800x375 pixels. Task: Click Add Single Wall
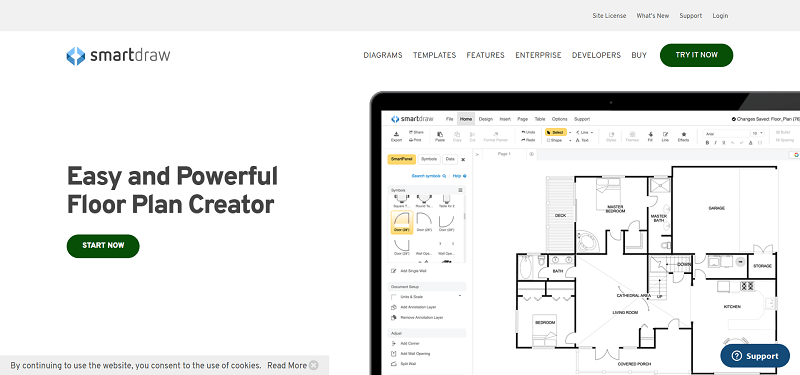pos(409,271)
